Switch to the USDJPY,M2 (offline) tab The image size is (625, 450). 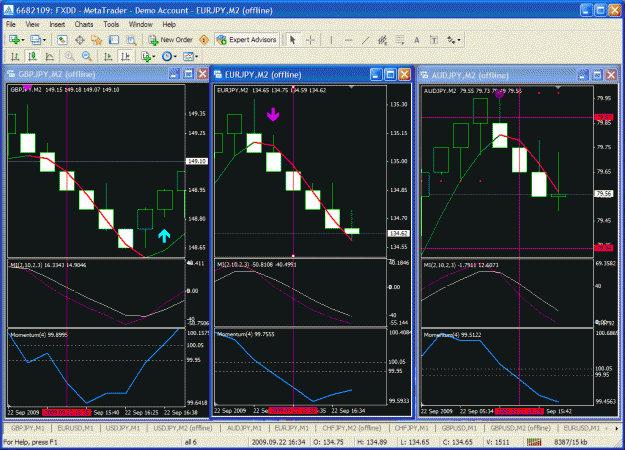(x=183, y=428)
